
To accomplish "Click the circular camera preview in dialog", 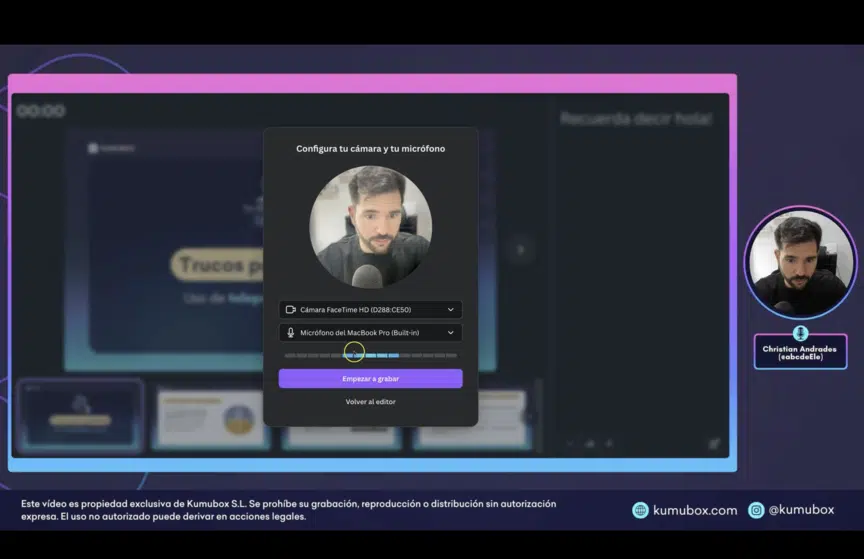I will pyautogui.click(x=370, y=227).
